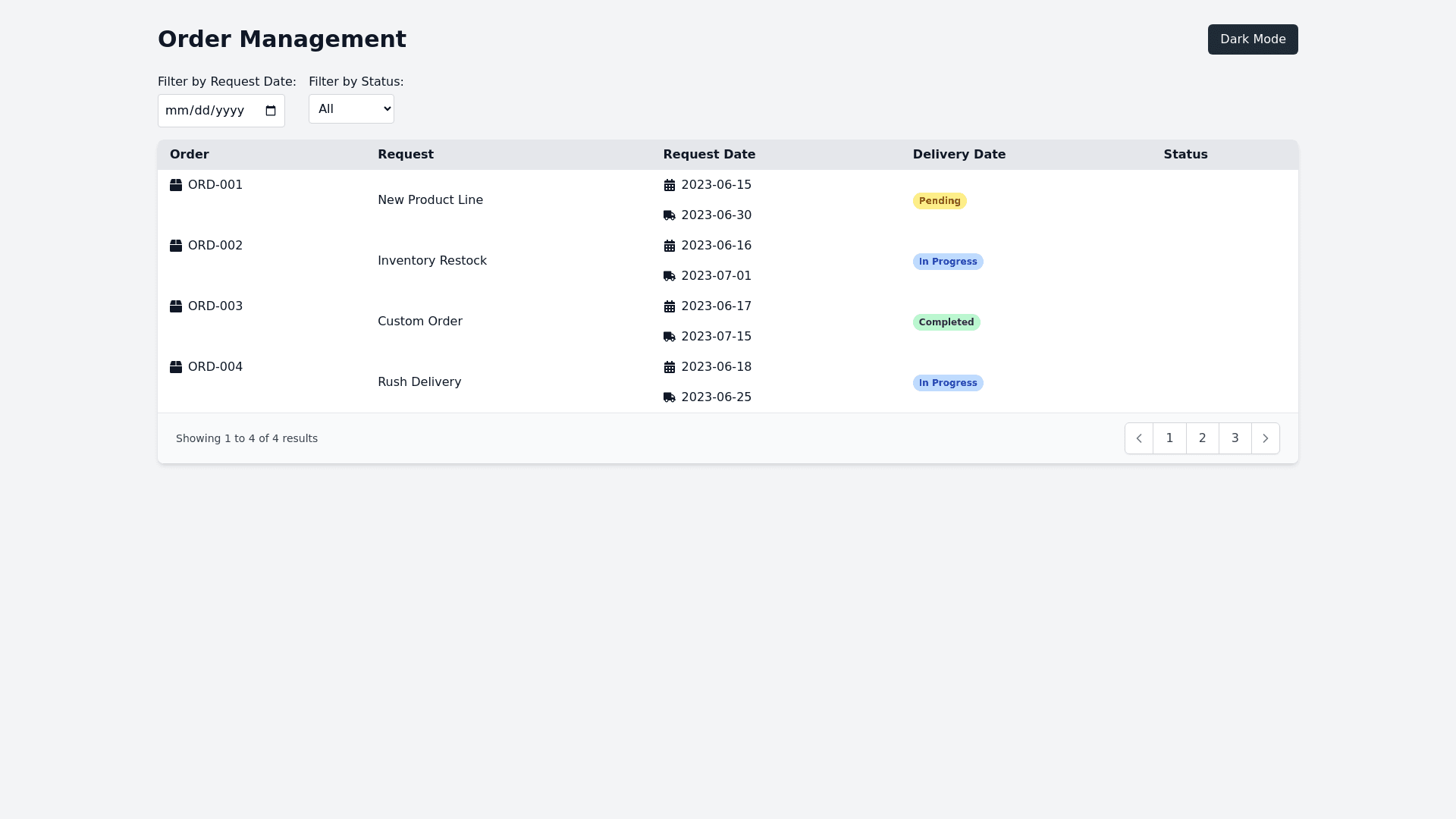Click the truck icon next to 2023-06-30
Screen dimensions: 1456x819
coord(669,215)
